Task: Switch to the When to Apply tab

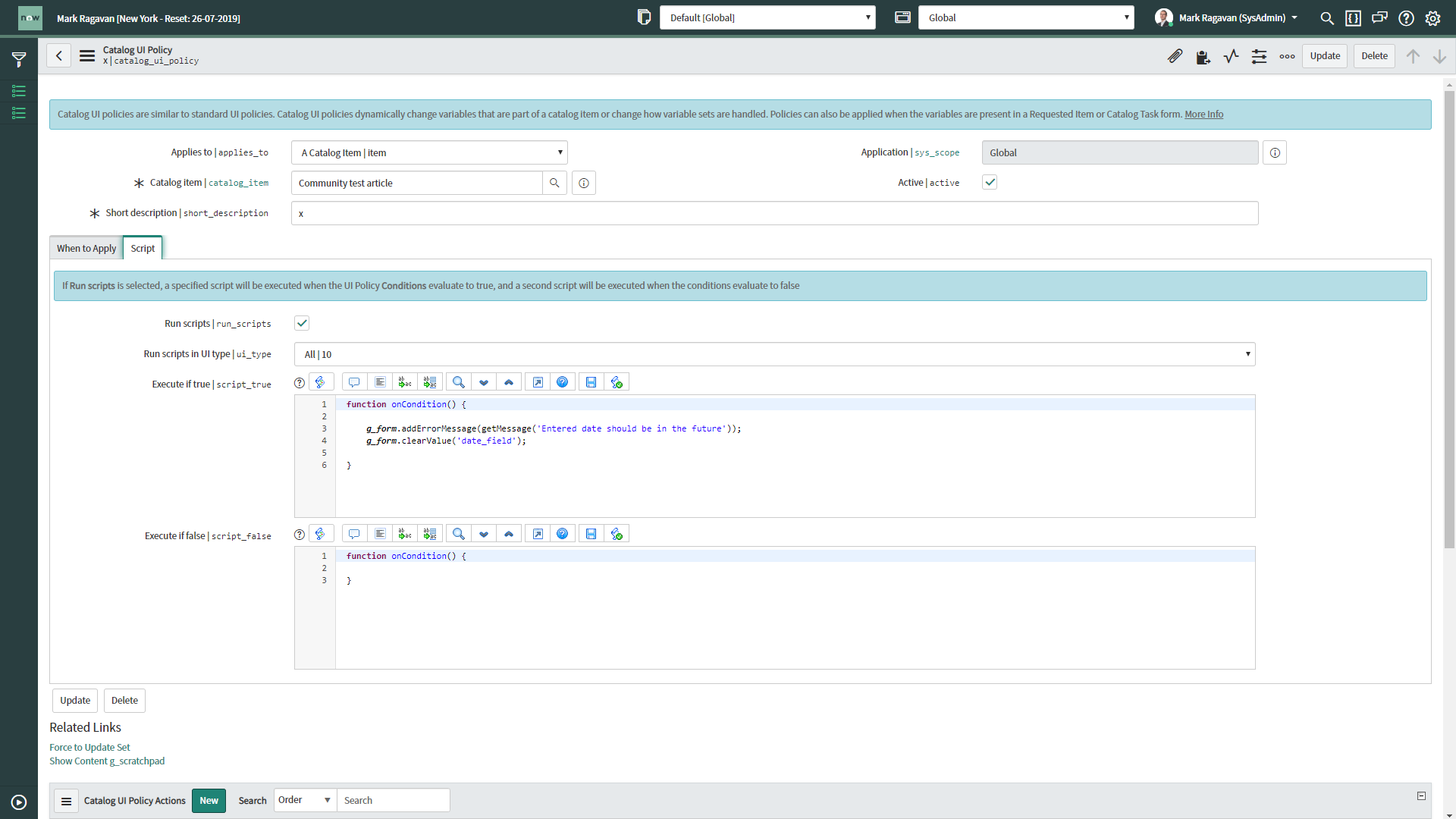Action: [x=86, y=248]
